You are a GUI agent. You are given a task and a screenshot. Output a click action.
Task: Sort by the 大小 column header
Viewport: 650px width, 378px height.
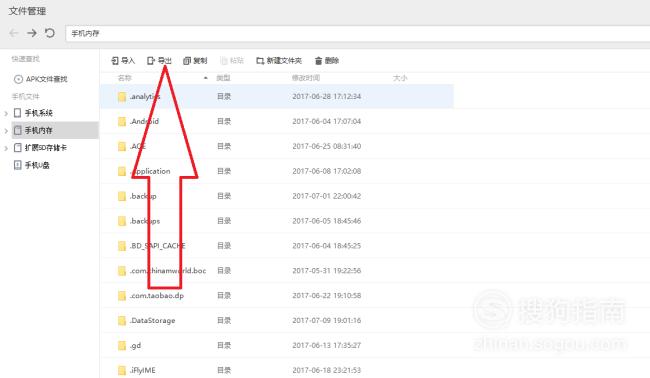(x=400, y=78)
